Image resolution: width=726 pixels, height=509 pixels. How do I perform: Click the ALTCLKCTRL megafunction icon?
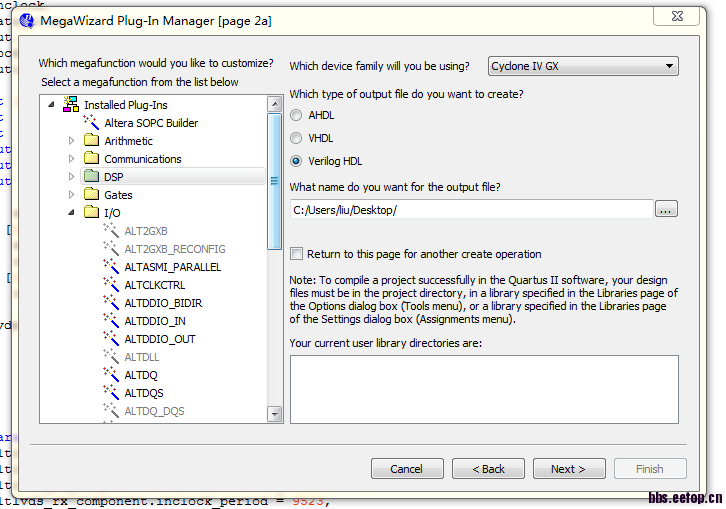[x=112, y=285]
